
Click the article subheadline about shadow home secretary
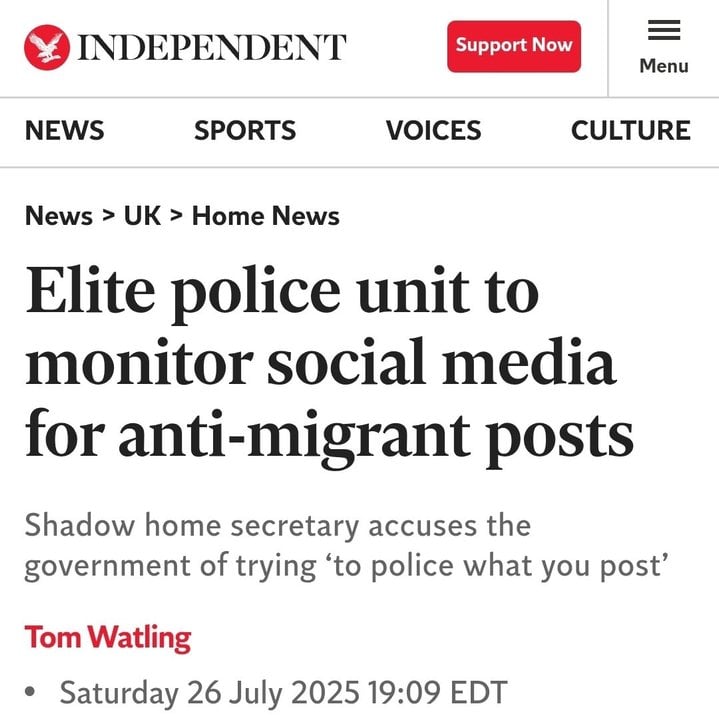tap(347, 546)
